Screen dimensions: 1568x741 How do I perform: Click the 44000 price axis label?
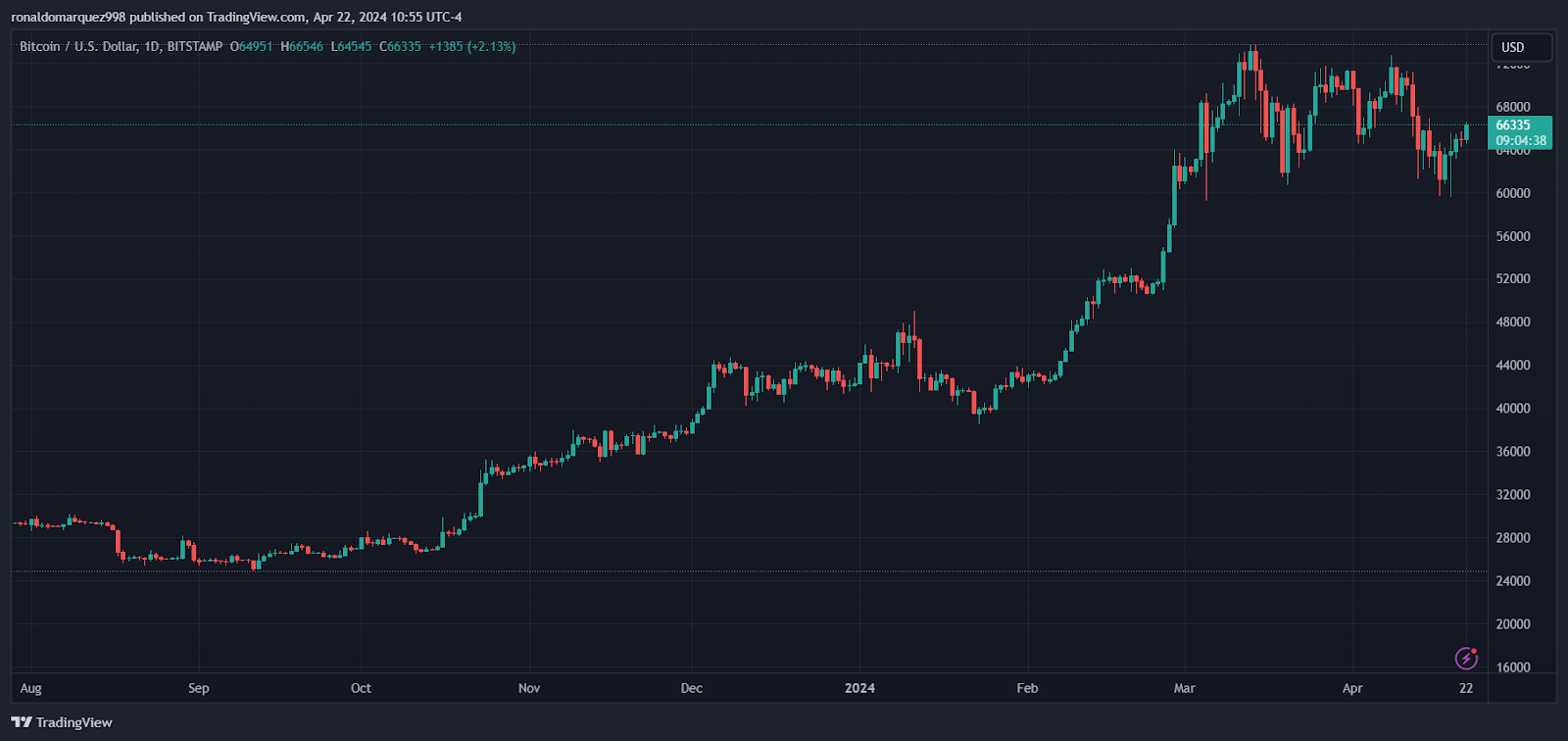1513,366
